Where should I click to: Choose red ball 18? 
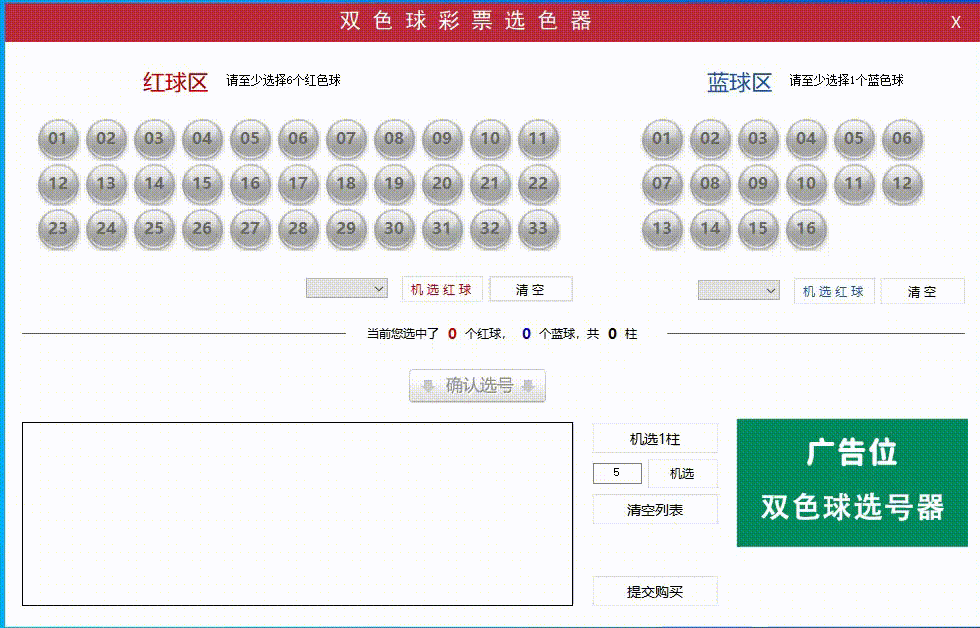click(346, 184)
